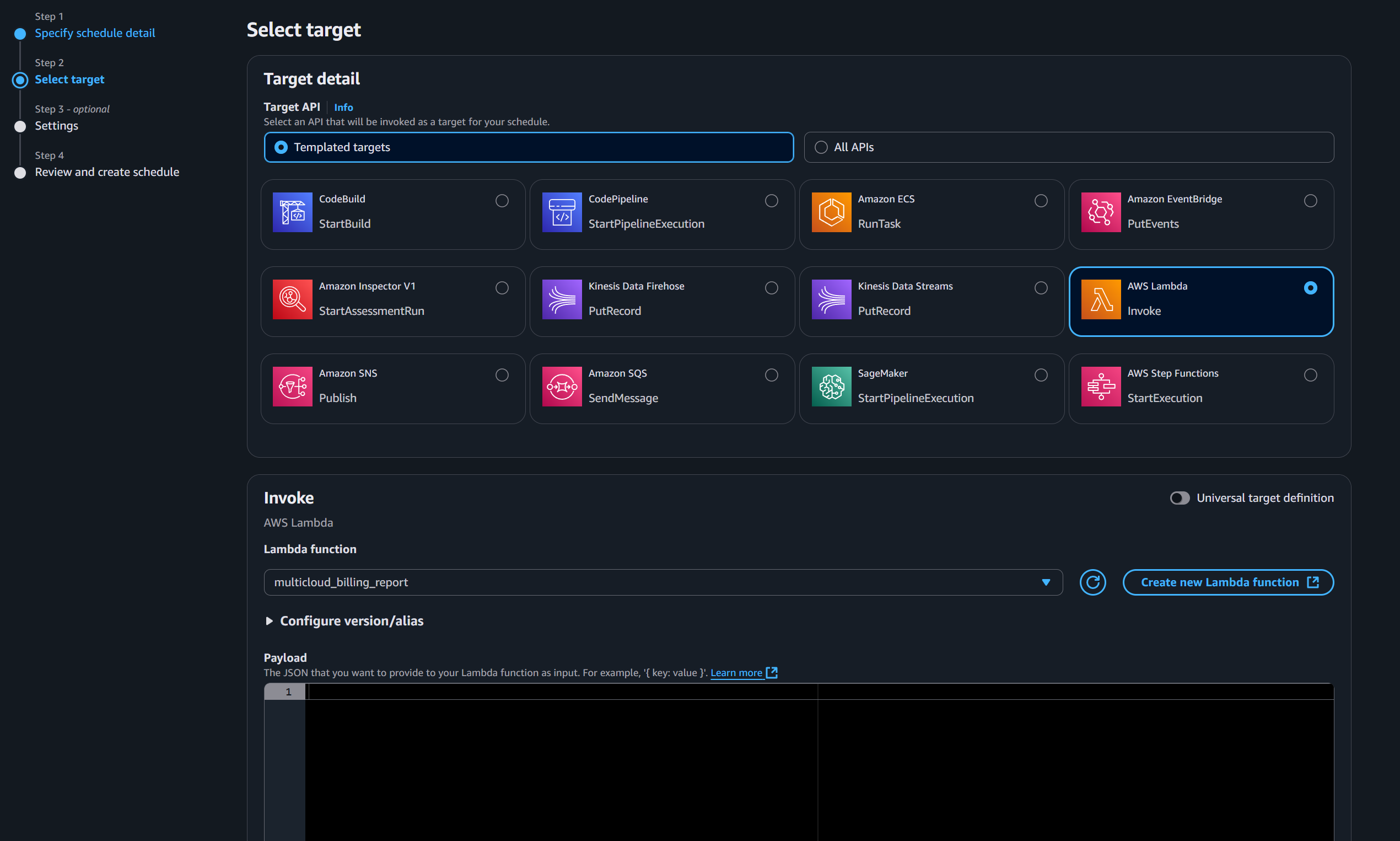Image resolution: width=1400 pixels, height=841 pixels.
Task: Click the PutEvents label
Action: tap(1153, 224)
